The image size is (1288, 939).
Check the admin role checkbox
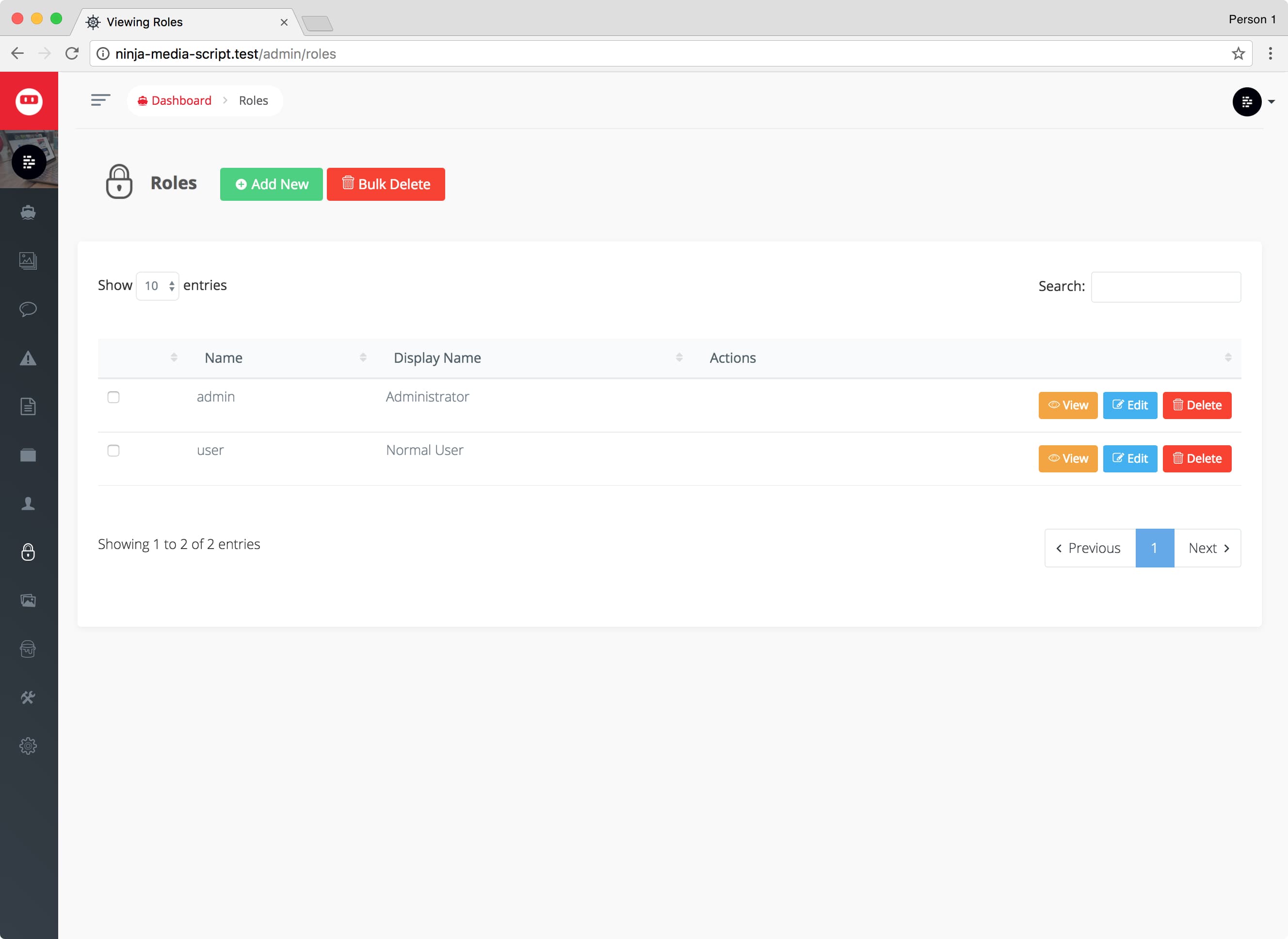113,397
